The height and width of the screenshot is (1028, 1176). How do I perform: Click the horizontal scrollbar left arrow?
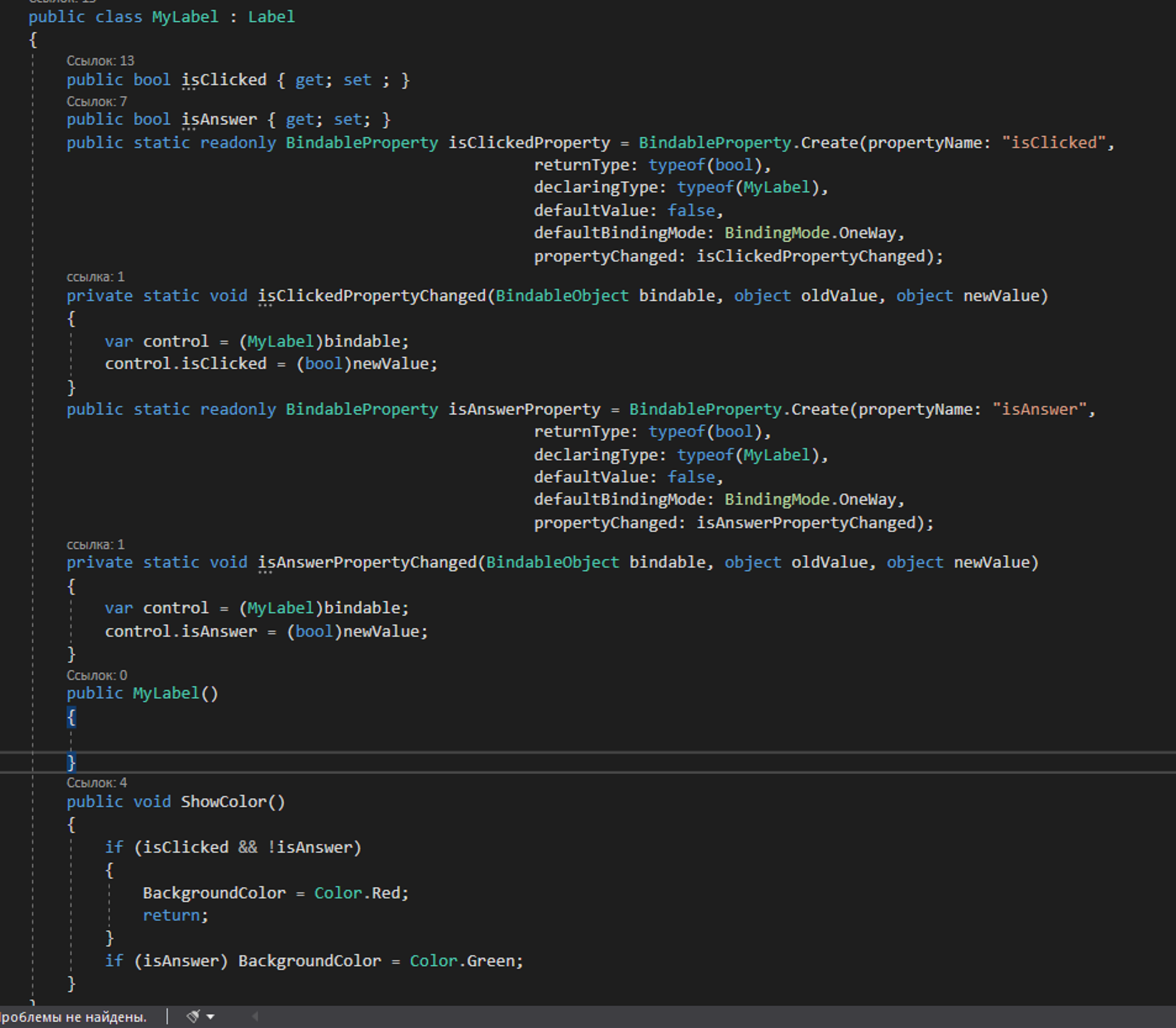click(x=256, y=1017)
